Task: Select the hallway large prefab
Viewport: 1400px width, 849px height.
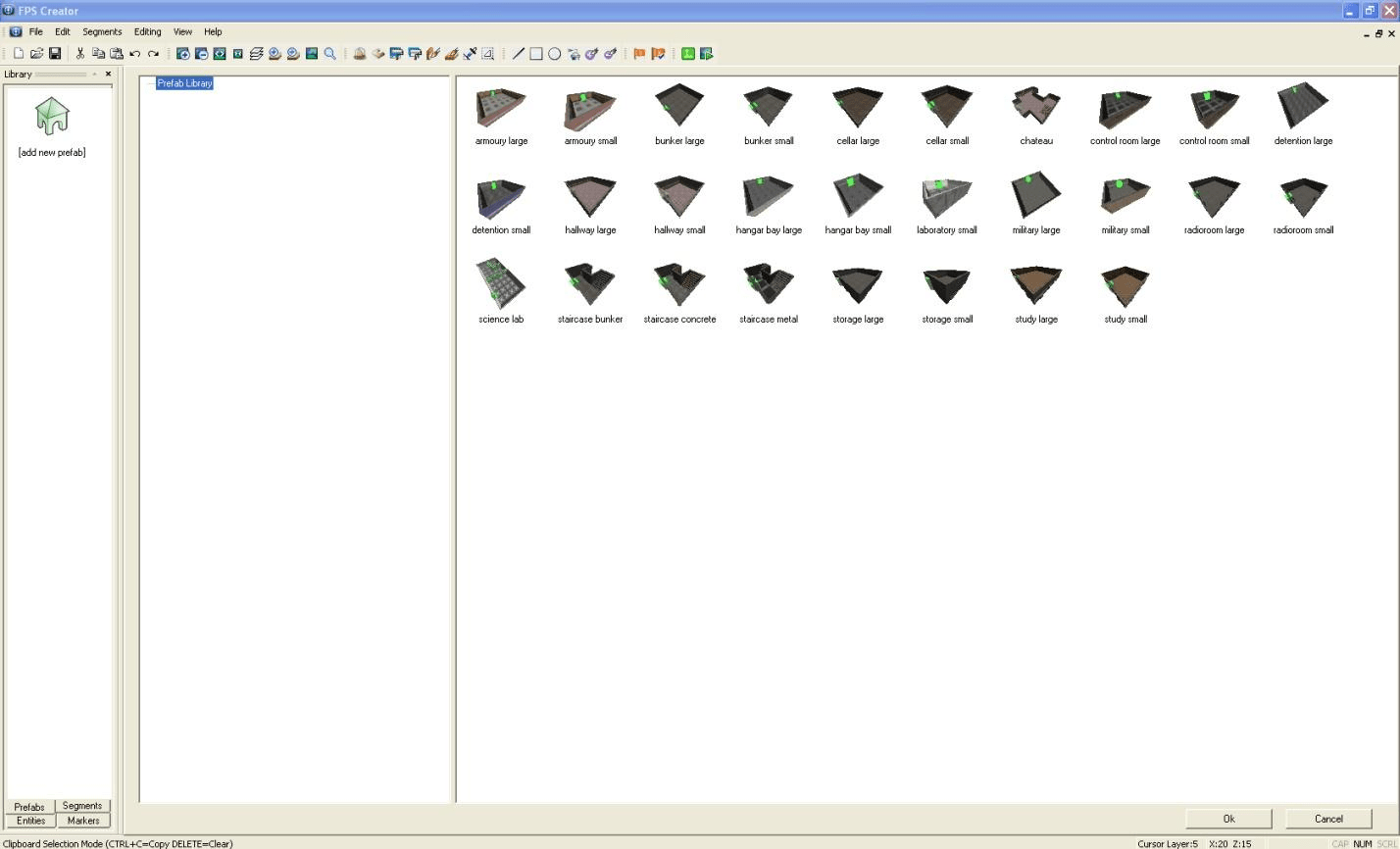Action: click(590, 205)
